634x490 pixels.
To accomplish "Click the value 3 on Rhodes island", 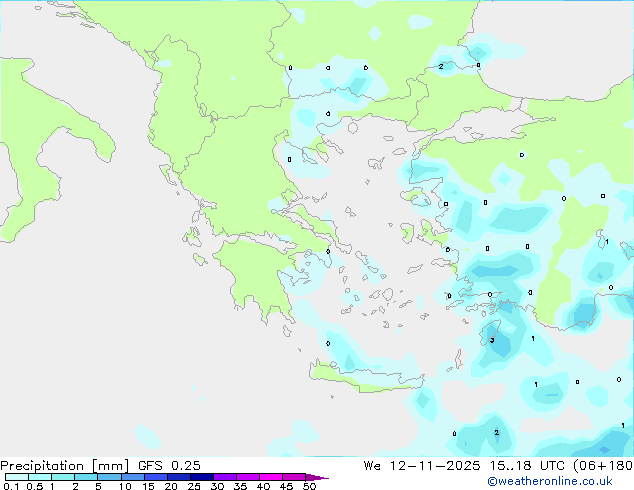I will (492, 340).
